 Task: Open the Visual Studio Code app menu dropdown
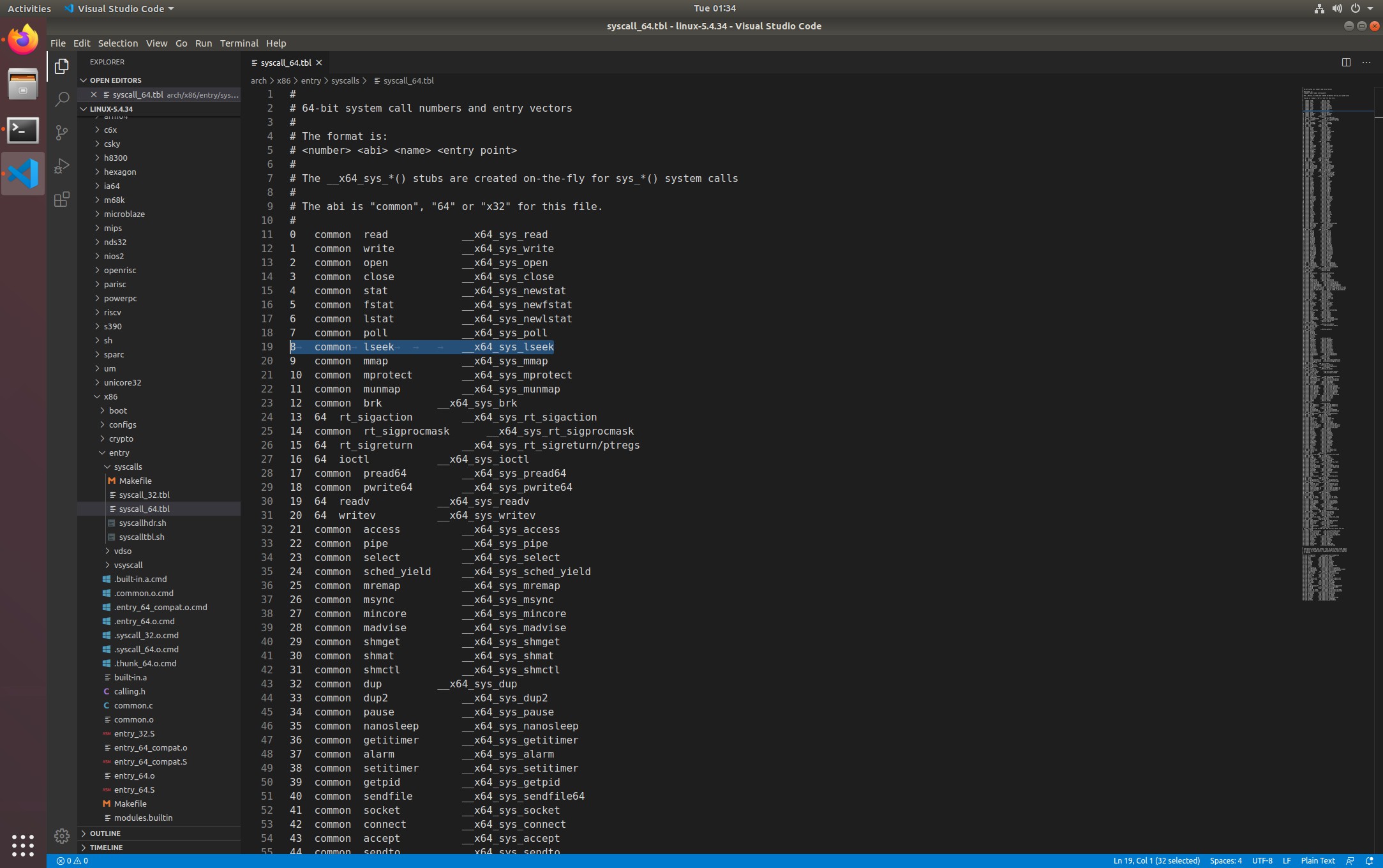(x=119, y=8)
